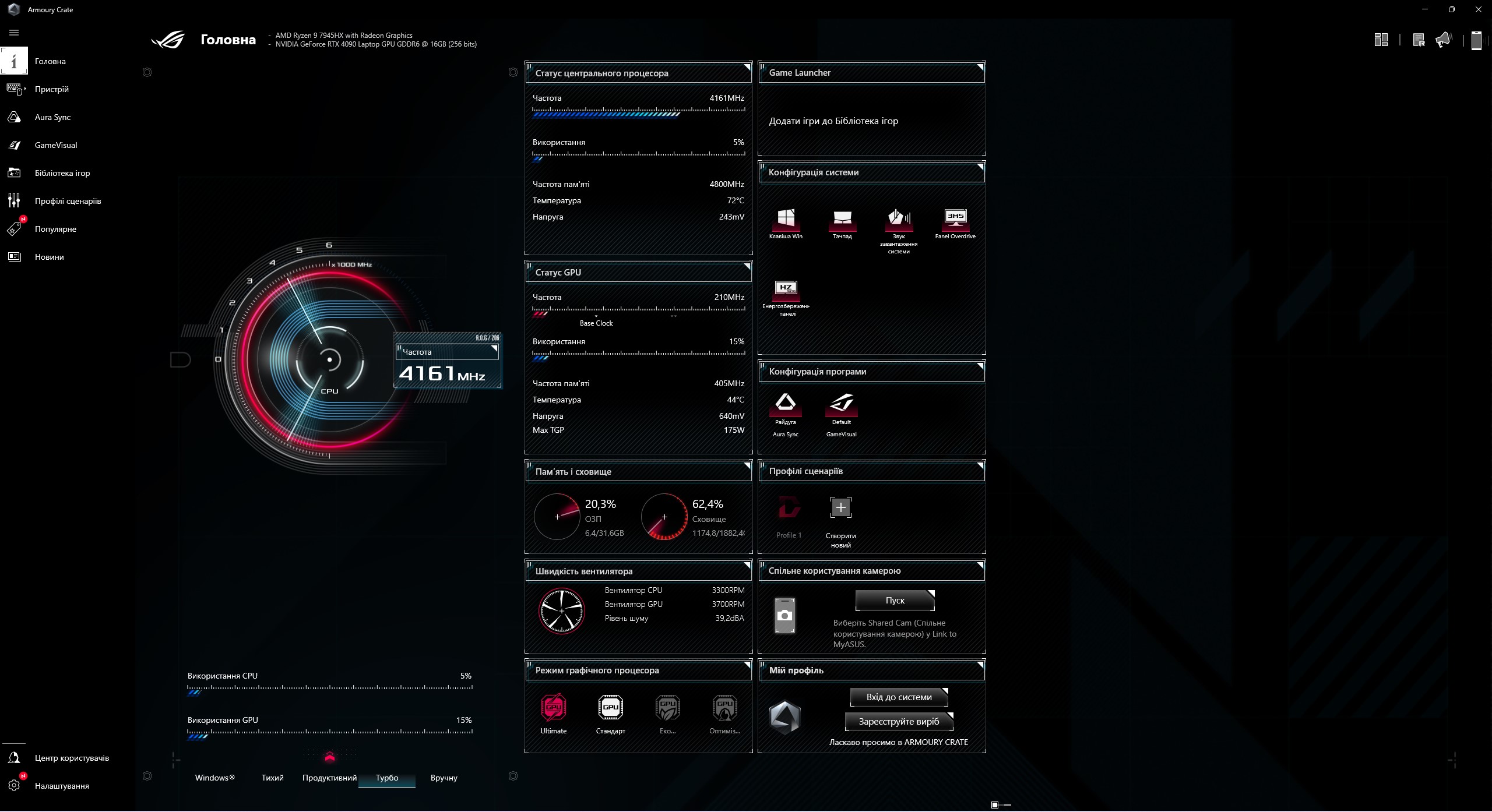Click corner arrow of Конфігурація системи panel
The width and height of the screenshot is (1492, 812).
980,167
